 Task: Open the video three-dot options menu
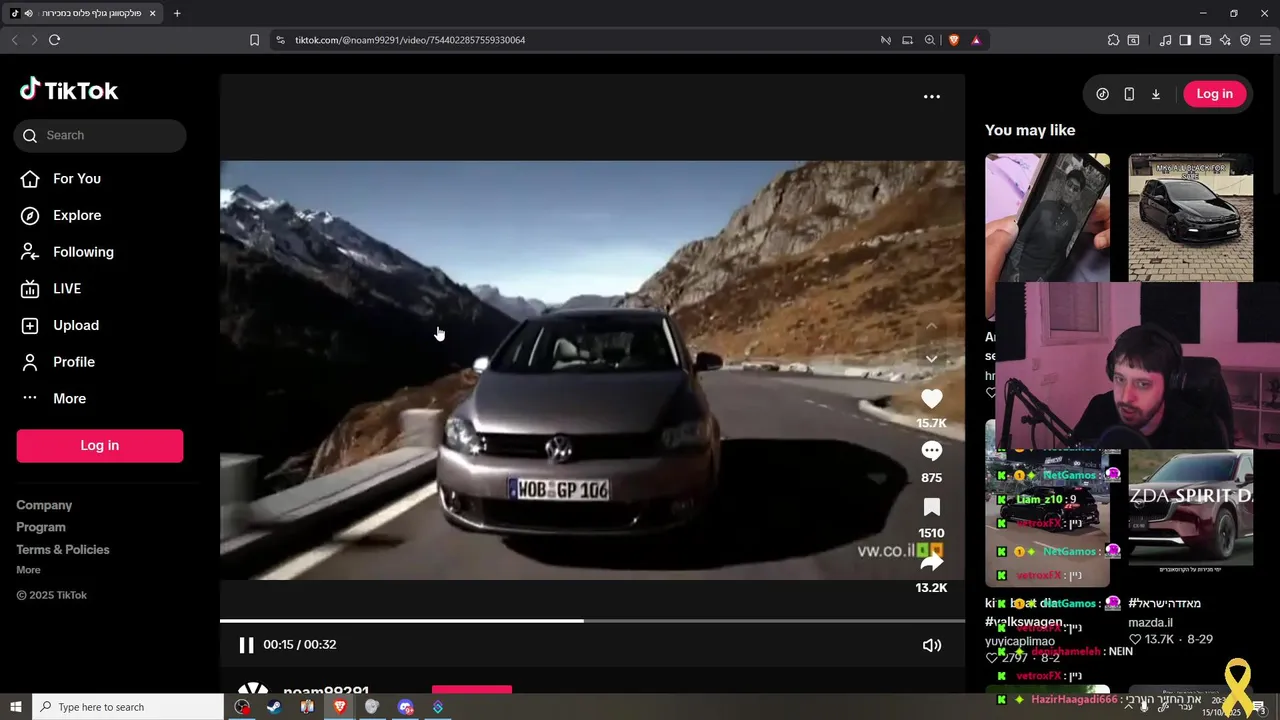(932, 96)
